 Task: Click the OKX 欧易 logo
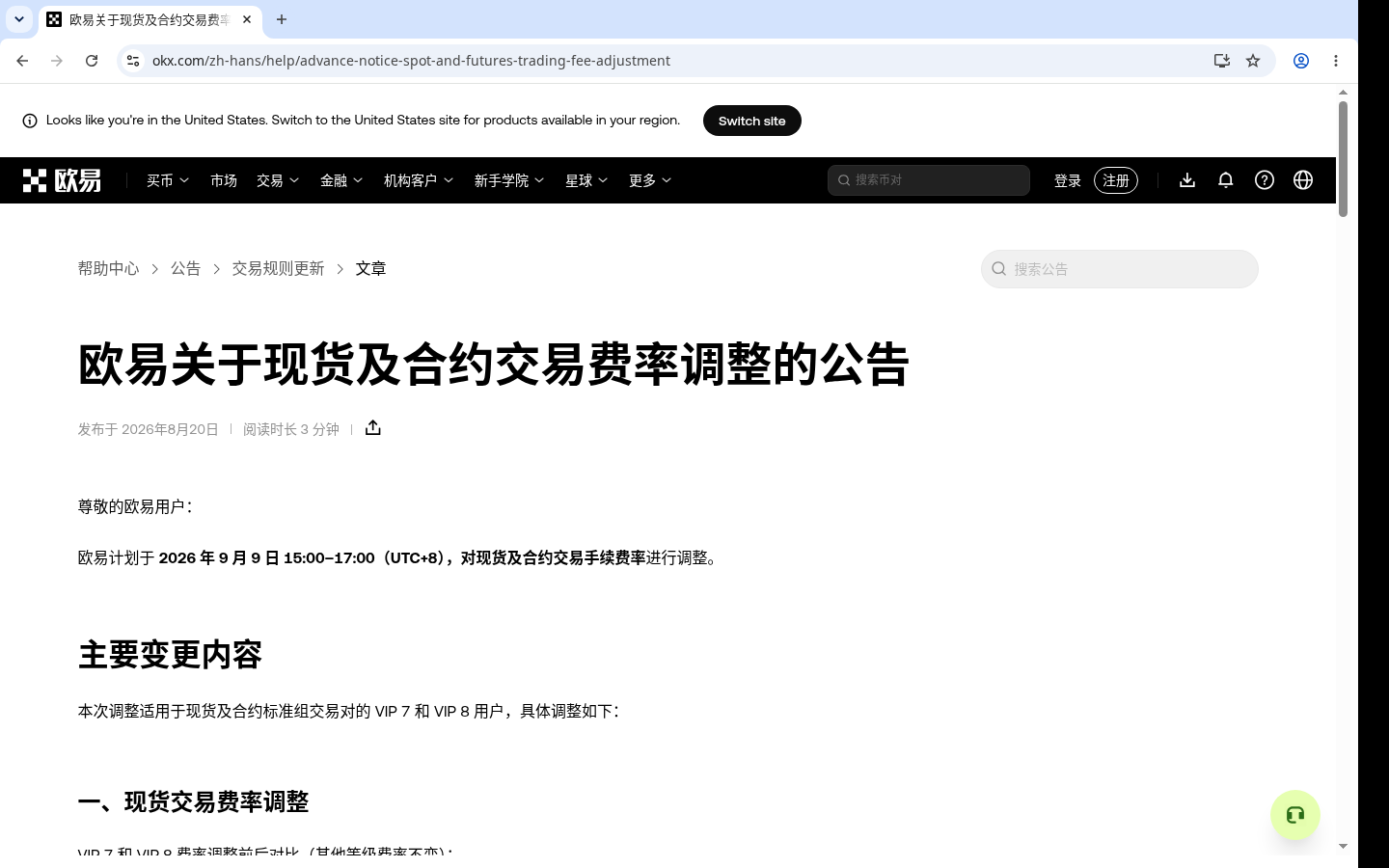(x=62, y=180)
